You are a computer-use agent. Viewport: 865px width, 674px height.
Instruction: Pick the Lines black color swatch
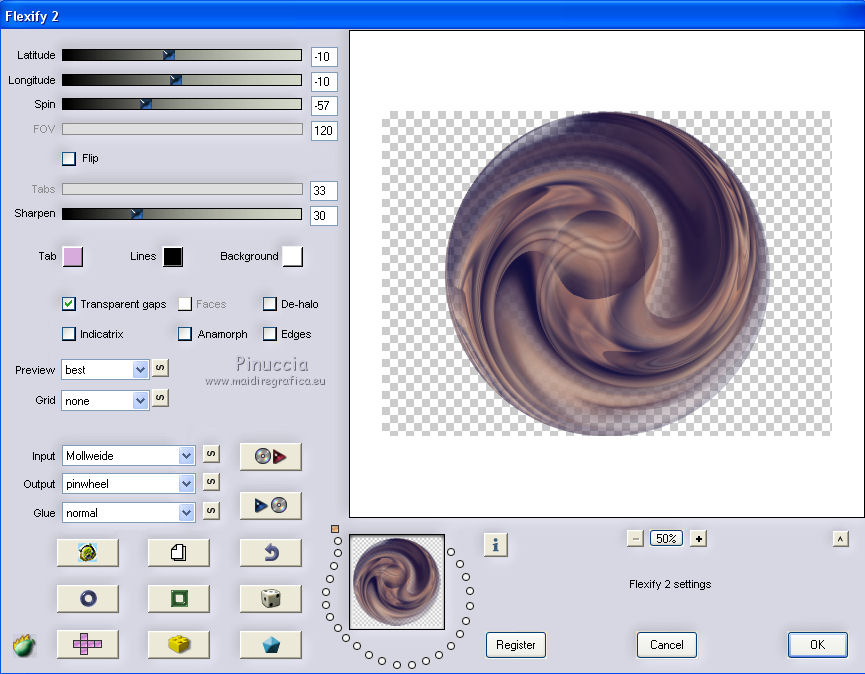pos(173,256)
